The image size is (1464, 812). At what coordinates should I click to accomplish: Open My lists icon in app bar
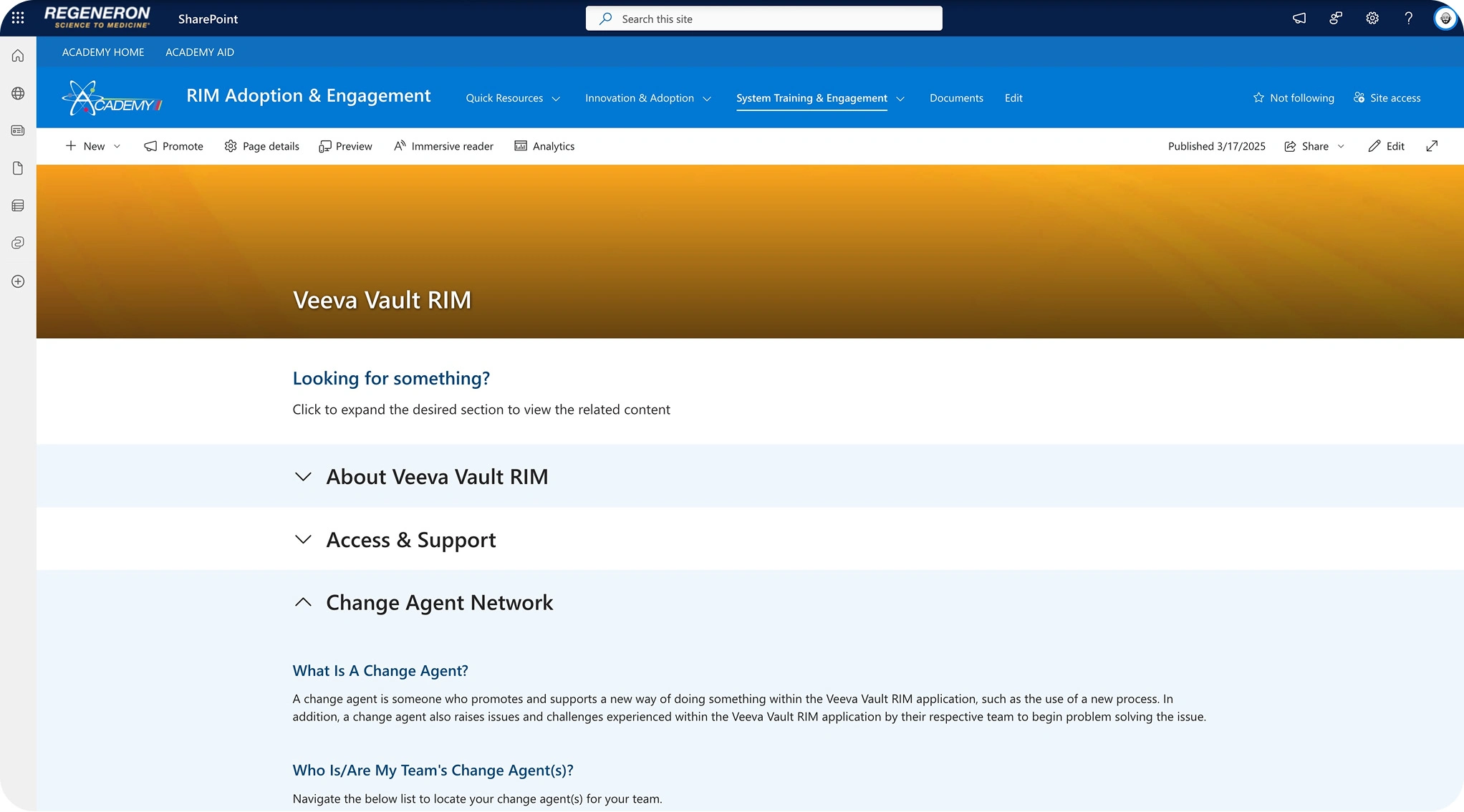(18, 206)
